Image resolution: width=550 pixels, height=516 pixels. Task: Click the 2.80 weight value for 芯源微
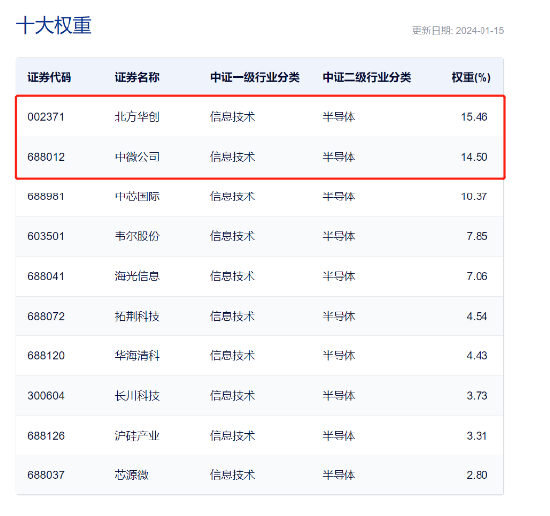coord(477,475)
